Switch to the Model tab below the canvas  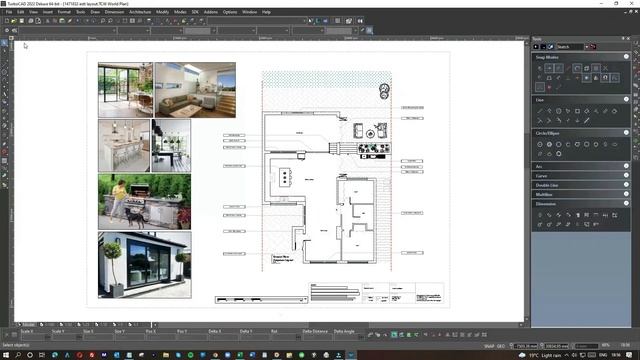pyautogui.click(x=27, y=325)
